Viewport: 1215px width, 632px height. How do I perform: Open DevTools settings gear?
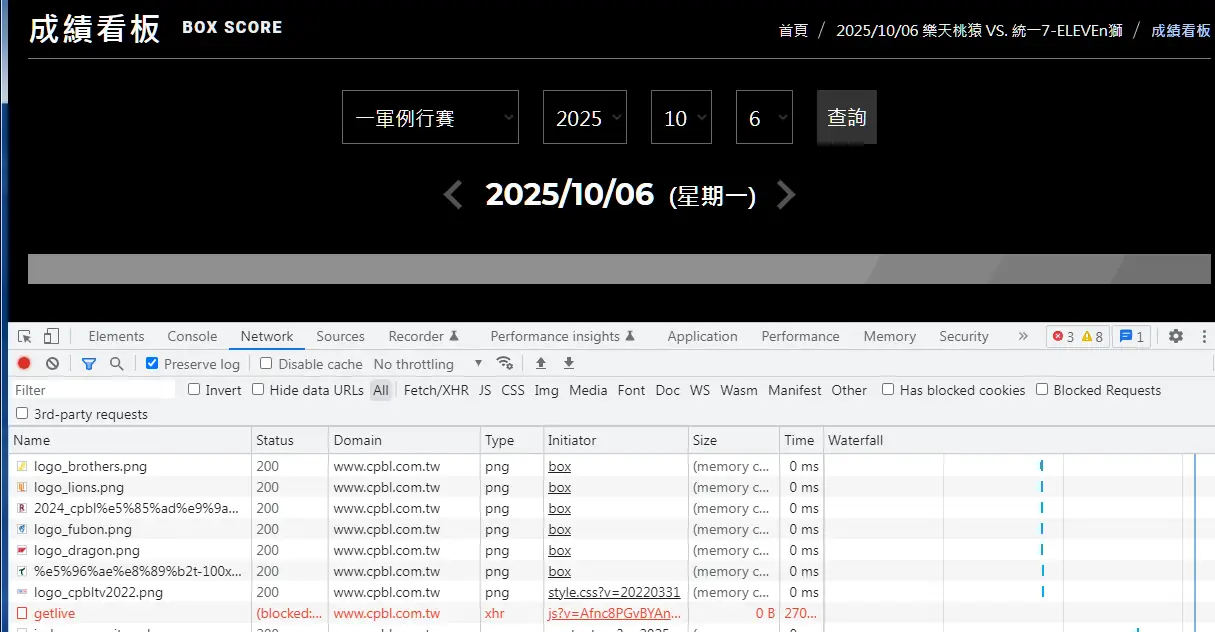(1176, 336)
